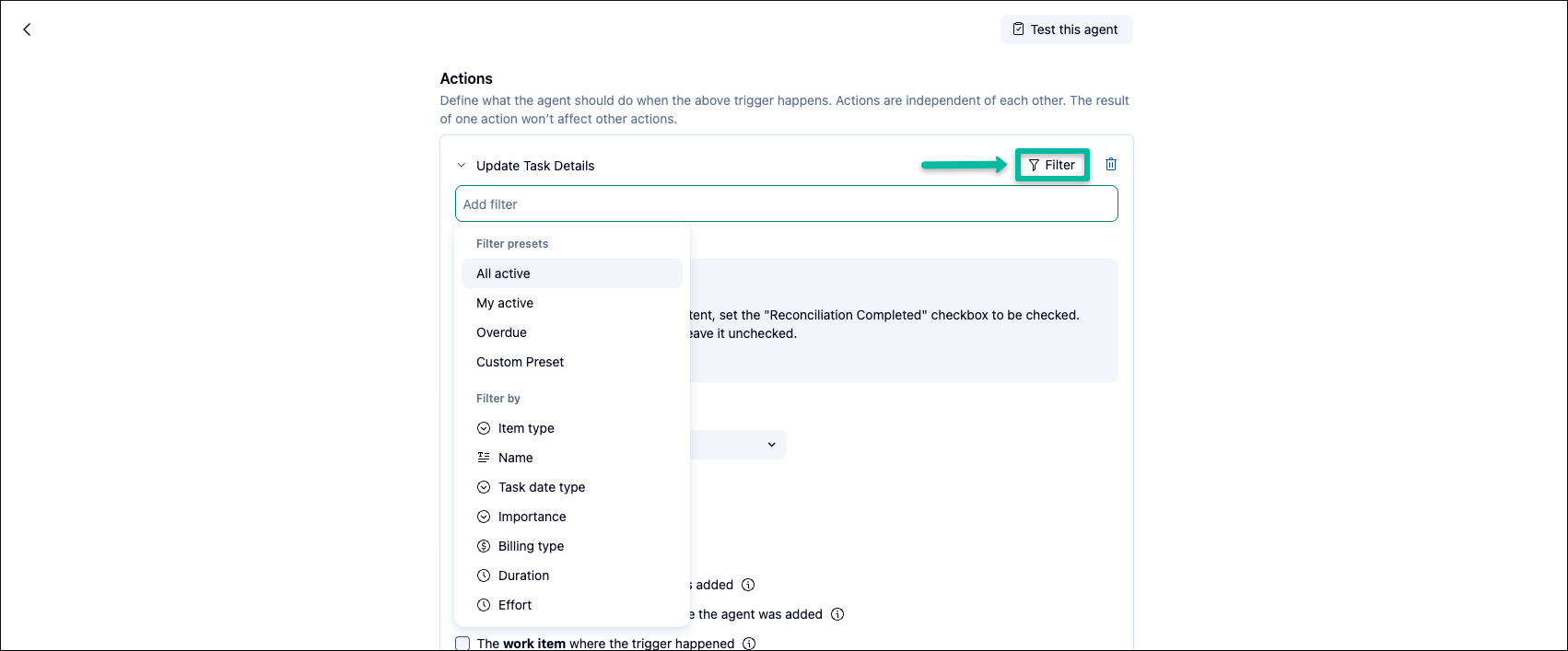Click info icon after 'added' text
The height and width of the screenshot is (651, 1568).
748,585
